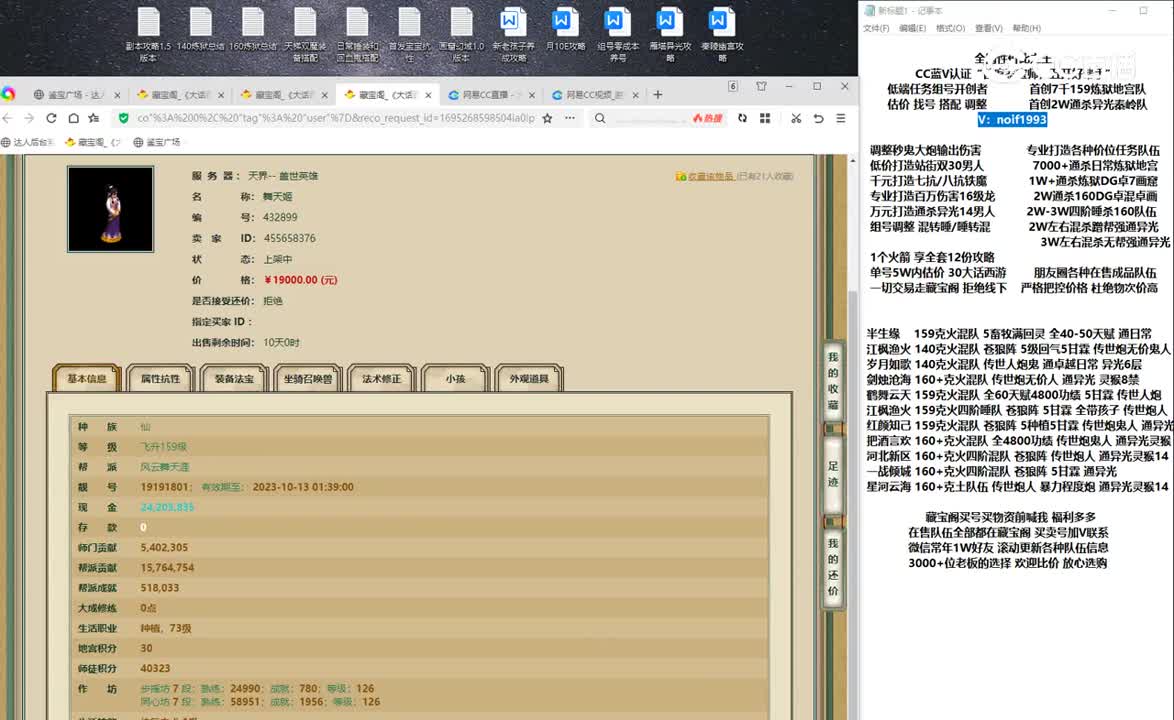The height and width of the screenshot is (720, 1174).
Task: Close the active 藏宝阁 tab
Action: point(428,95)
